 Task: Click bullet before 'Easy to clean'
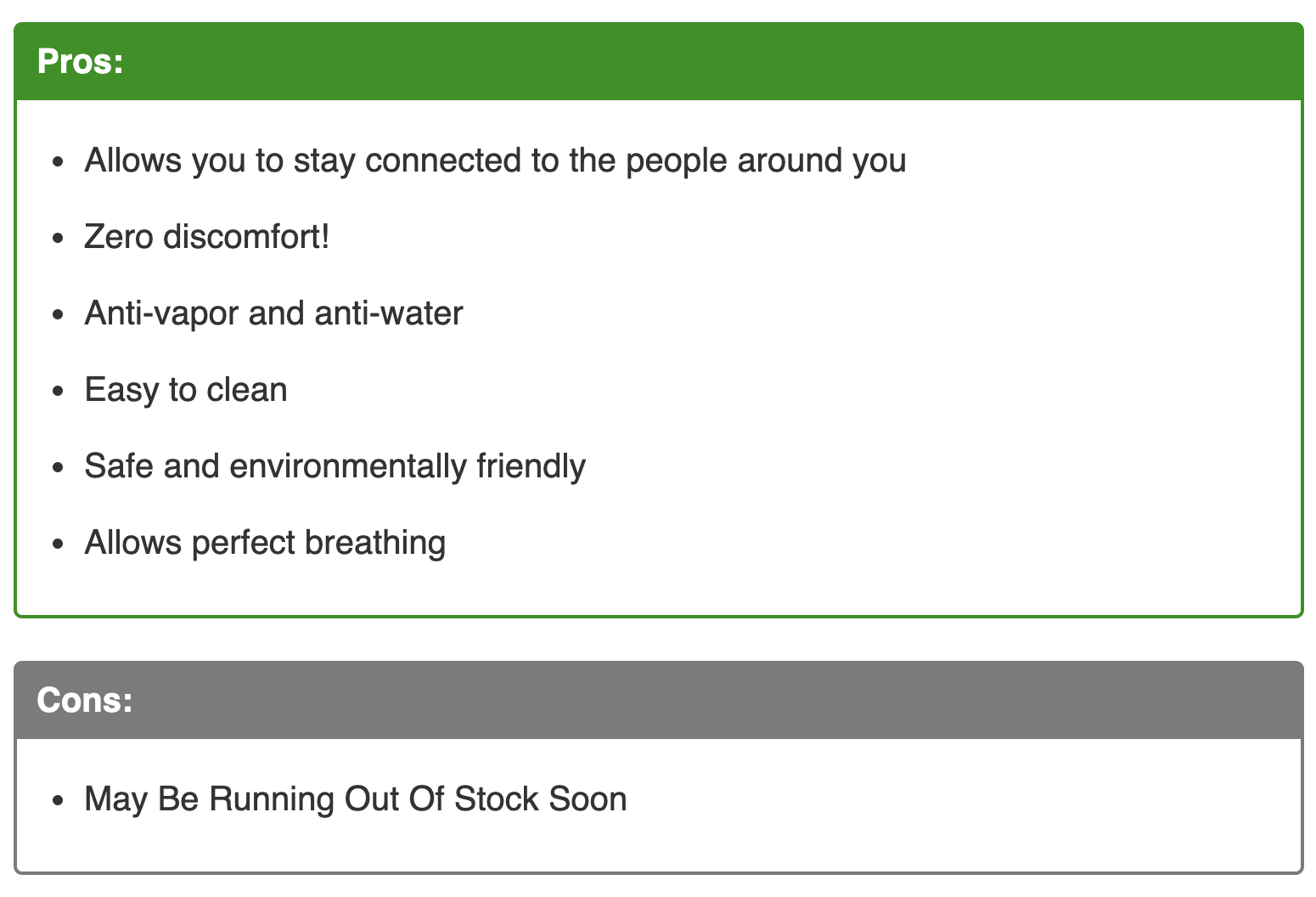[58, 392]
